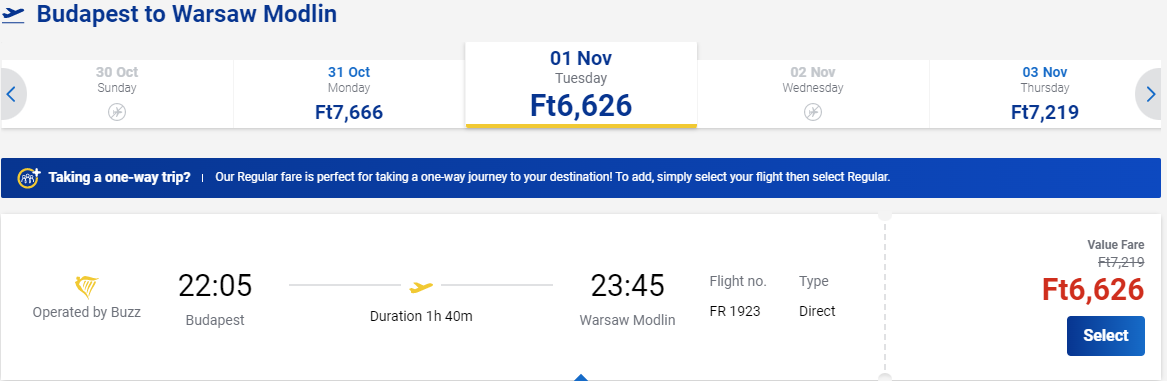Select the 02 Nov Wednesday date tab
1167x381 pixels.
tap(813, 94)
